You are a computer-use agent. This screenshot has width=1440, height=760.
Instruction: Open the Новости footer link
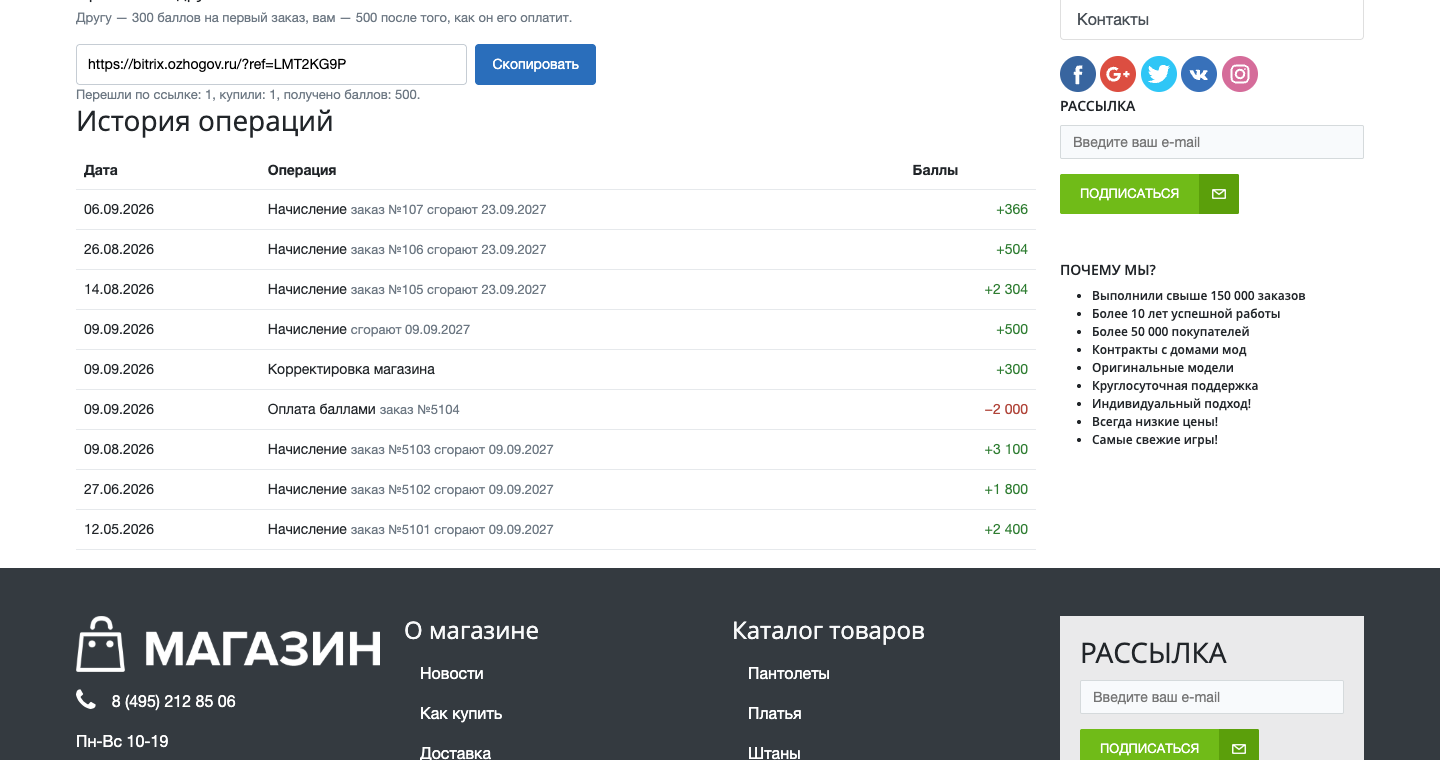point(452,673)
